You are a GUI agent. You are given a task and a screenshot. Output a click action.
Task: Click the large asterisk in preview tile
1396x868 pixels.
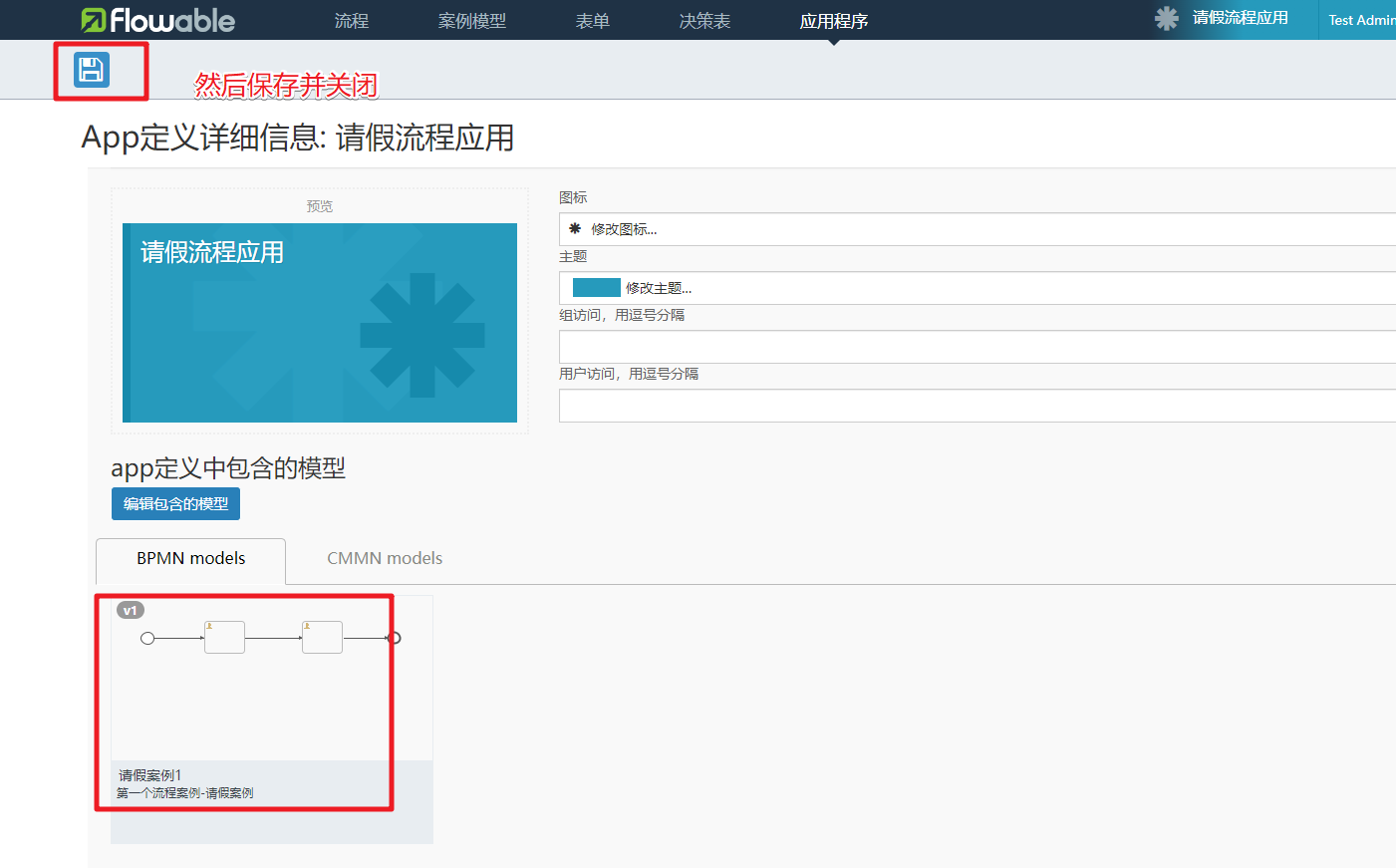422,336
